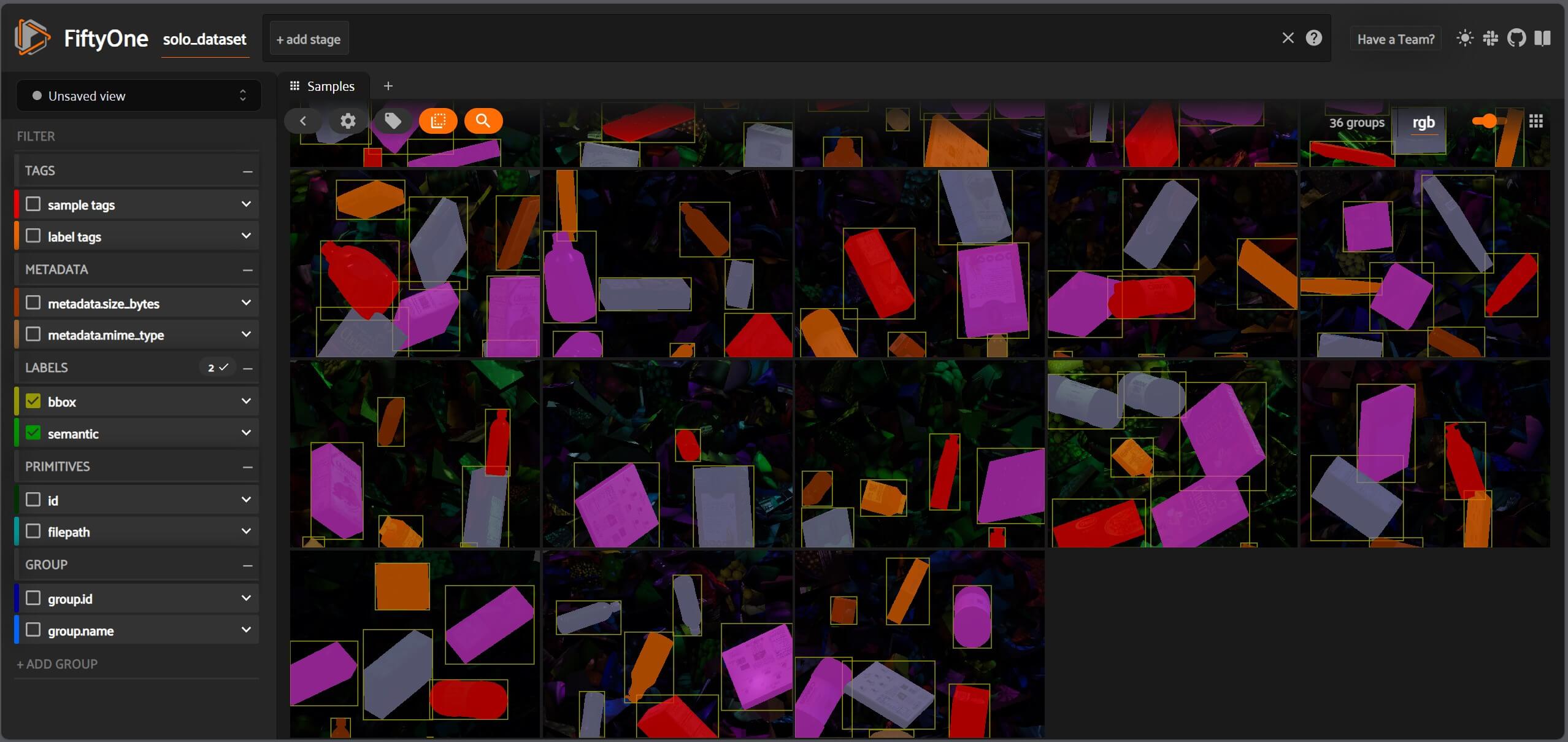Click the orange similarity search magnifier
Screen dimensions: 1568x742
click(483, 121)
